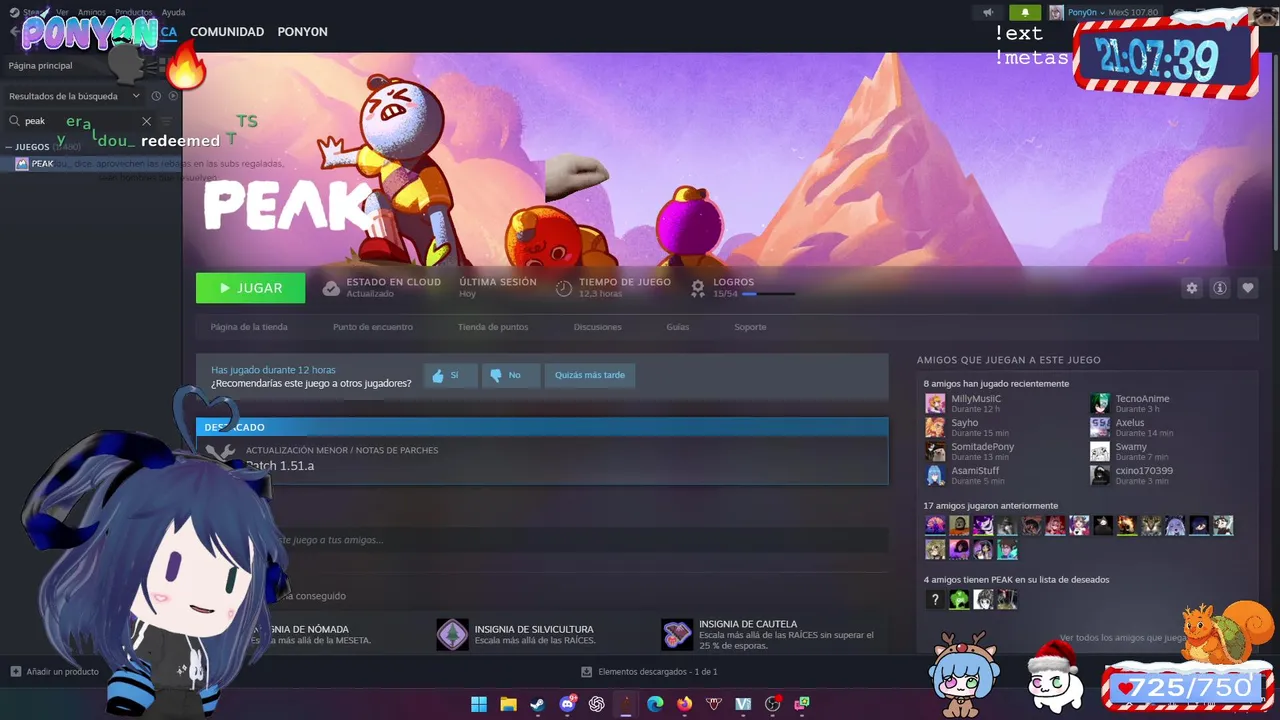Open OBS Studio from the taskbar
Screen dimensions: 1280x720
[x=772, y=704]
